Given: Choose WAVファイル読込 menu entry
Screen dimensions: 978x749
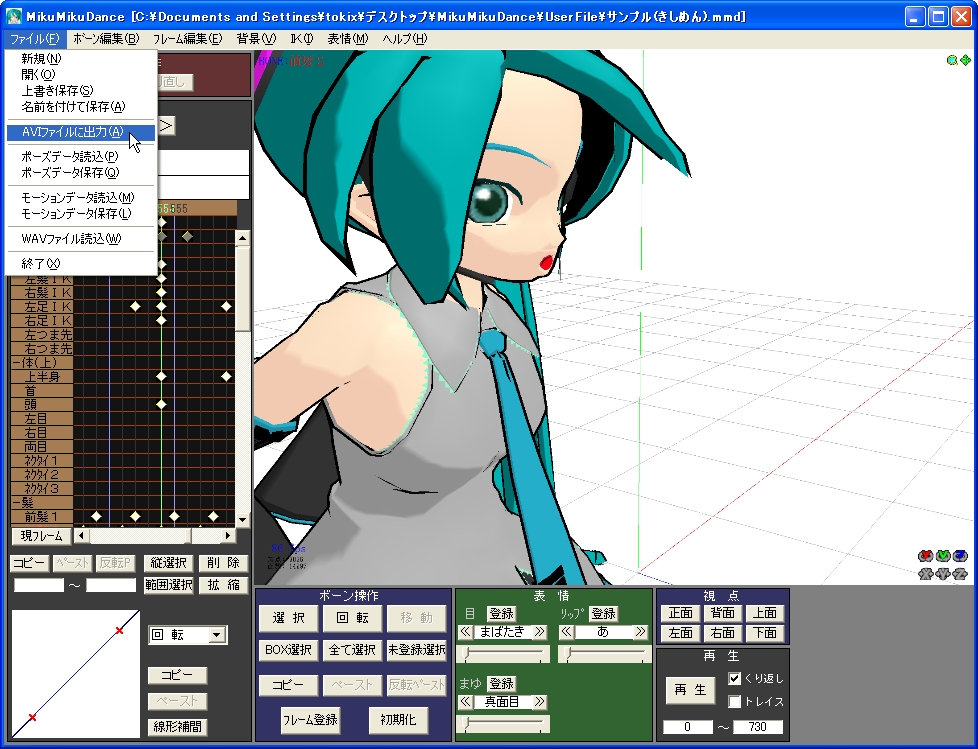Looking at the screenshot, I should 81,238.
